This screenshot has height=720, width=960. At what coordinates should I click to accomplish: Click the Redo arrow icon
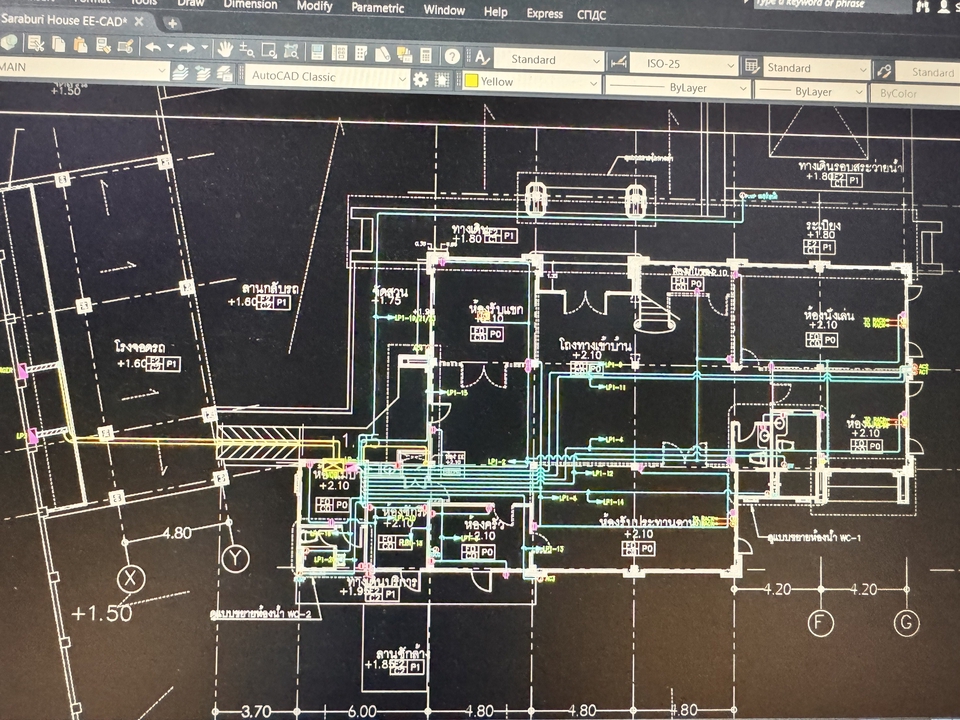pyautogui.click(x=187, y=48)
